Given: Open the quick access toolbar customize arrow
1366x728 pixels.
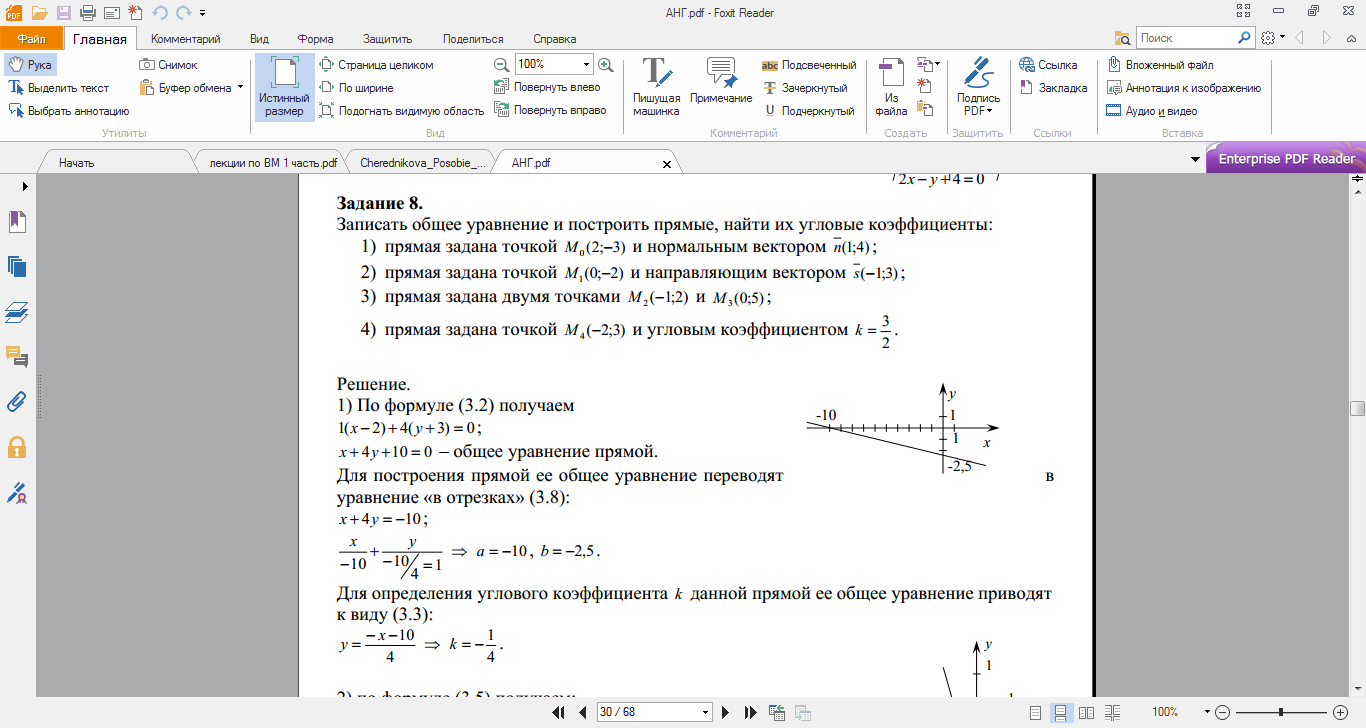Looking at the screenshot, I should pyautogui.click(x=202, y=13).
